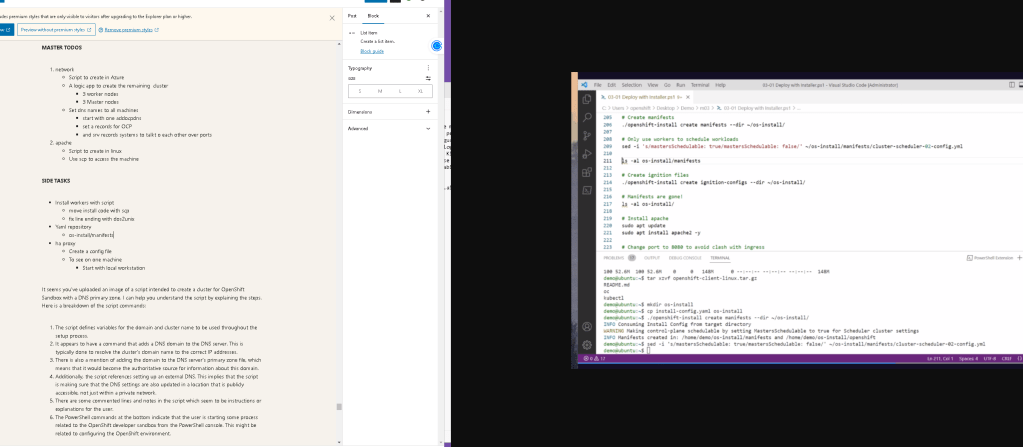Open Extensions icon in VS Code activity bar
The image size is (1023, 447).
pyautogui.click(x=587, y=172)
